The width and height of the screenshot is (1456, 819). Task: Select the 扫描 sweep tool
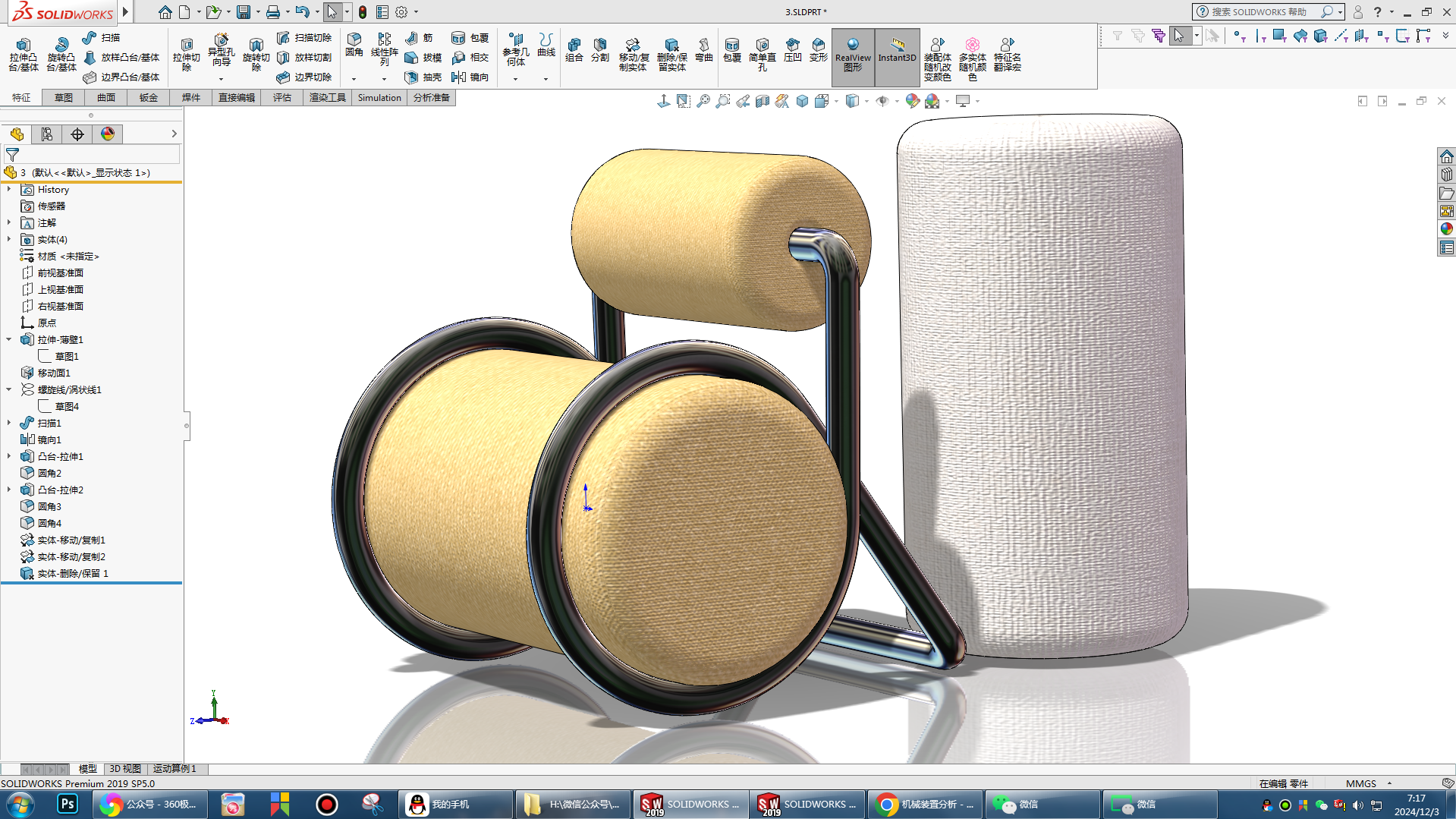101,38
